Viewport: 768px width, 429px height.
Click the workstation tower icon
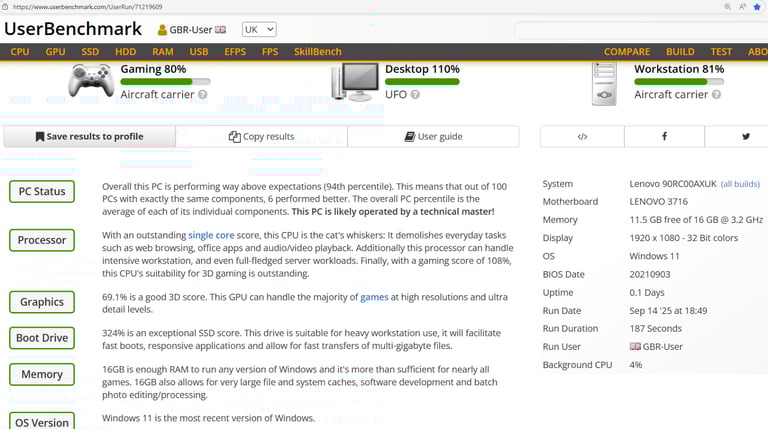click(604, 84)
